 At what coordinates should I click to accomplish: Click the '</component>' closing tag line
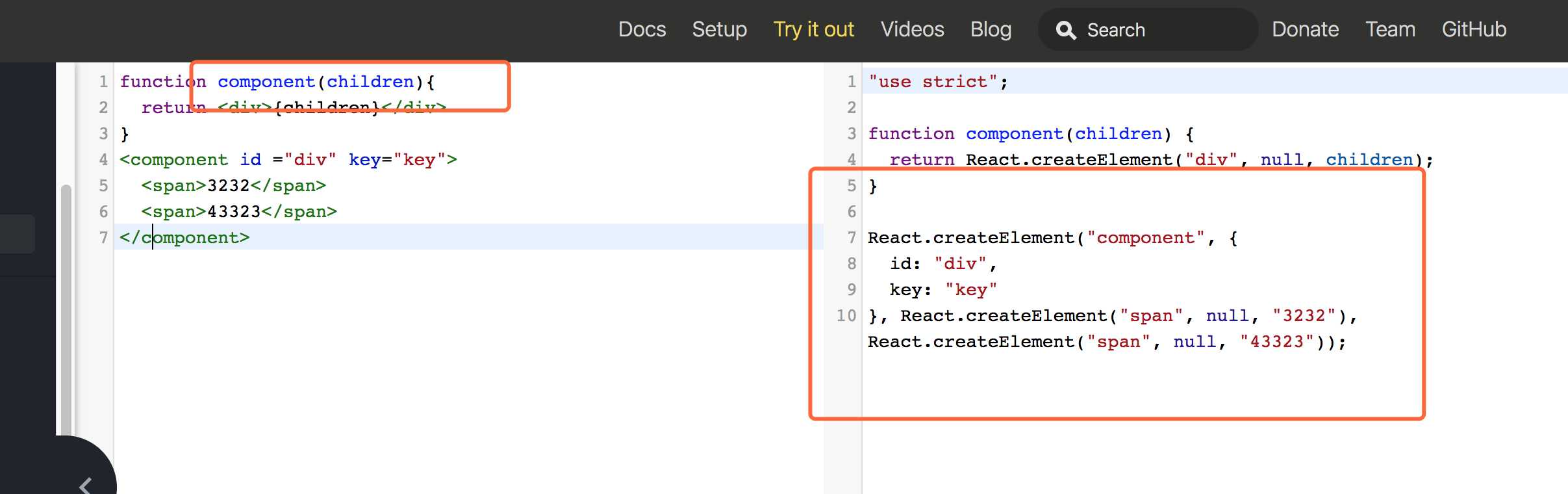tap(184, 237)
